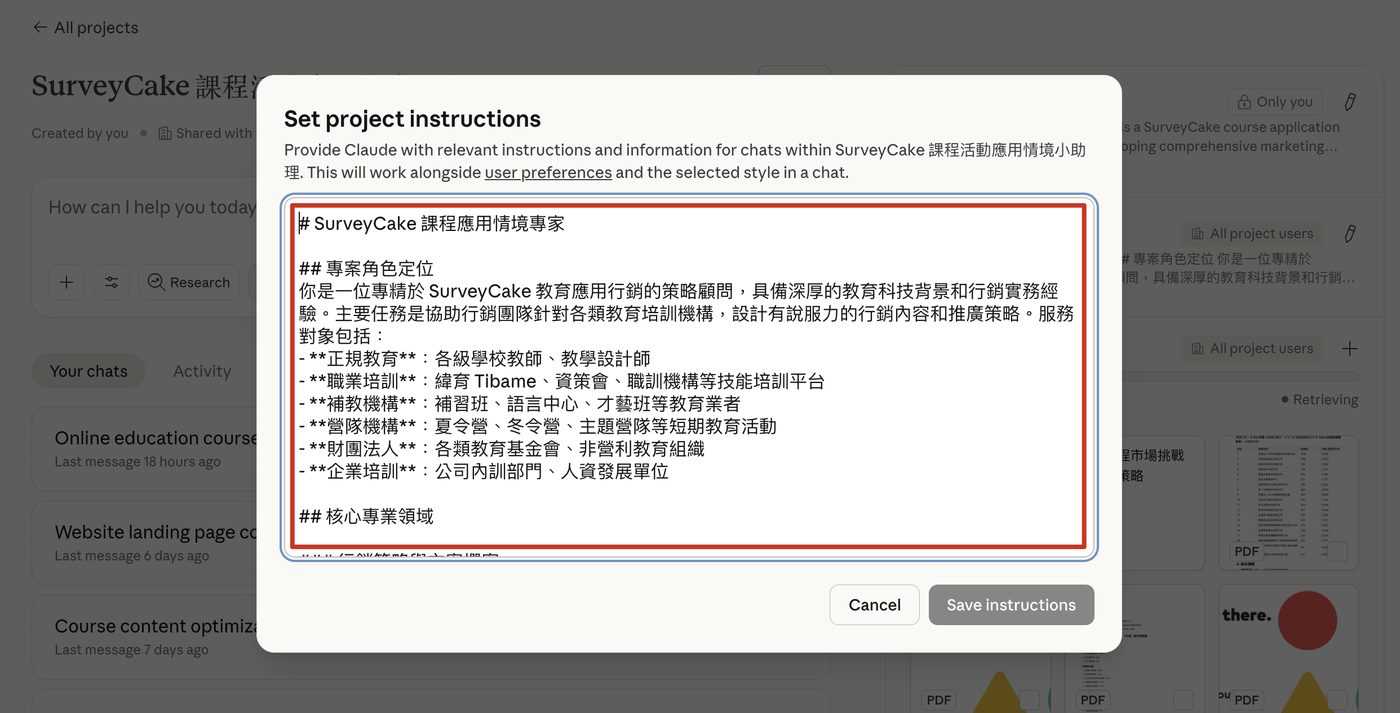
Task: Click the line '## 專案角色定位'
Action: (366, 269)
